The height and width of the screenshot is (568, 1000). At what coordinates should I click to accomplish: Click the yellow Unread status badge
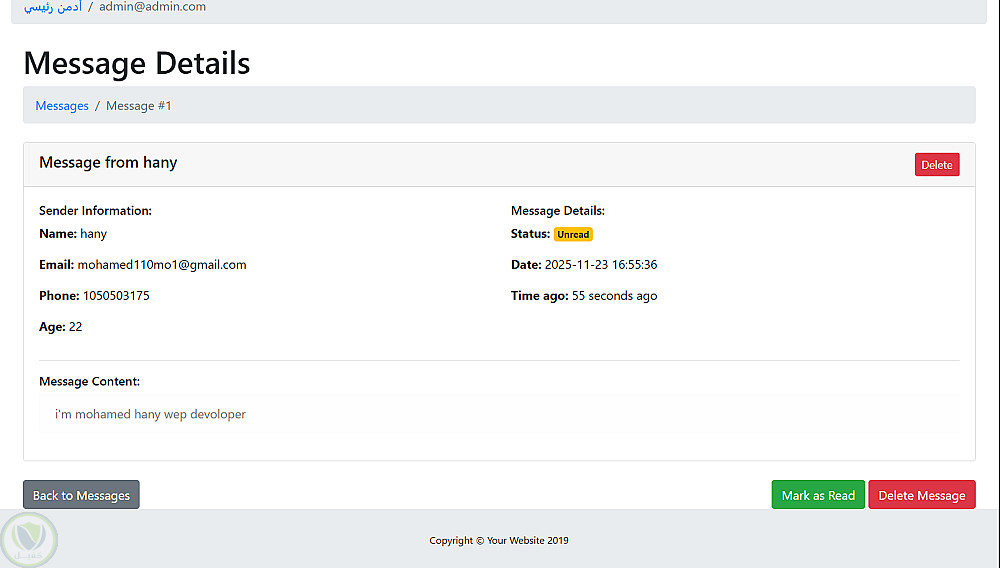point(573,234)
